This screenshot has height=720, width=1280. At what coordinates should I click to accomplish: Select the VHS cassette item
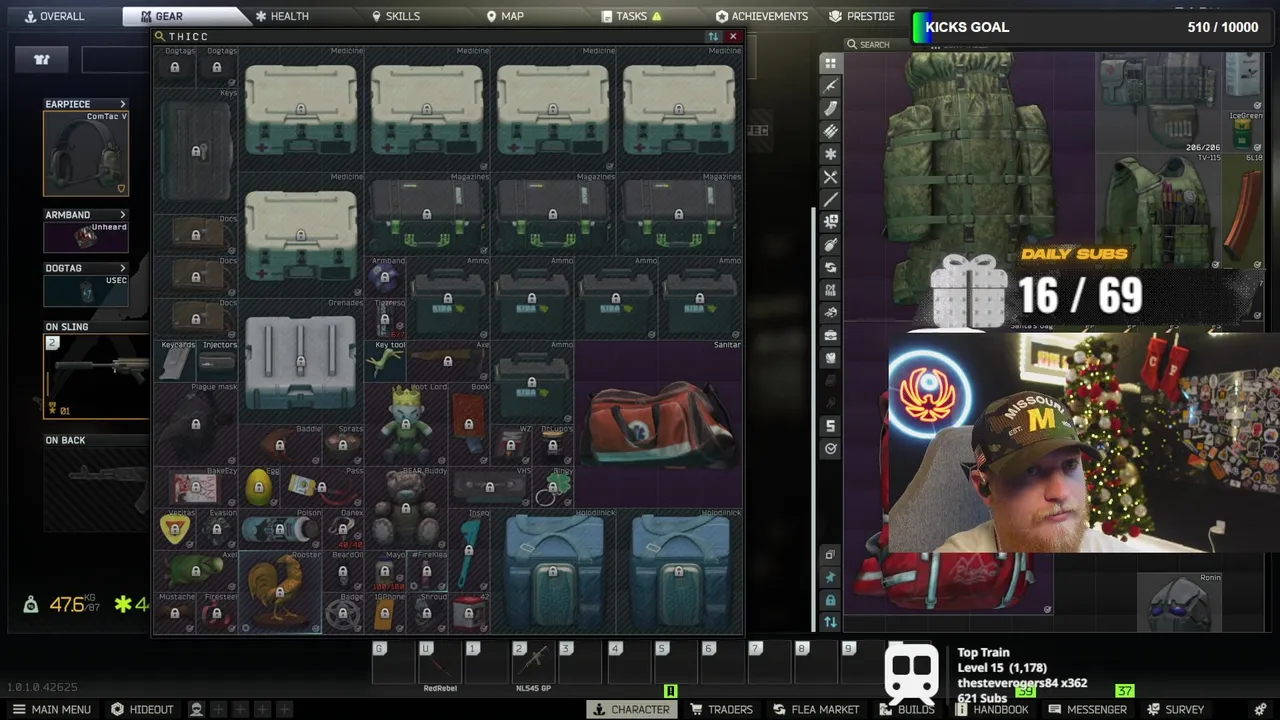(x=490, y=487)
